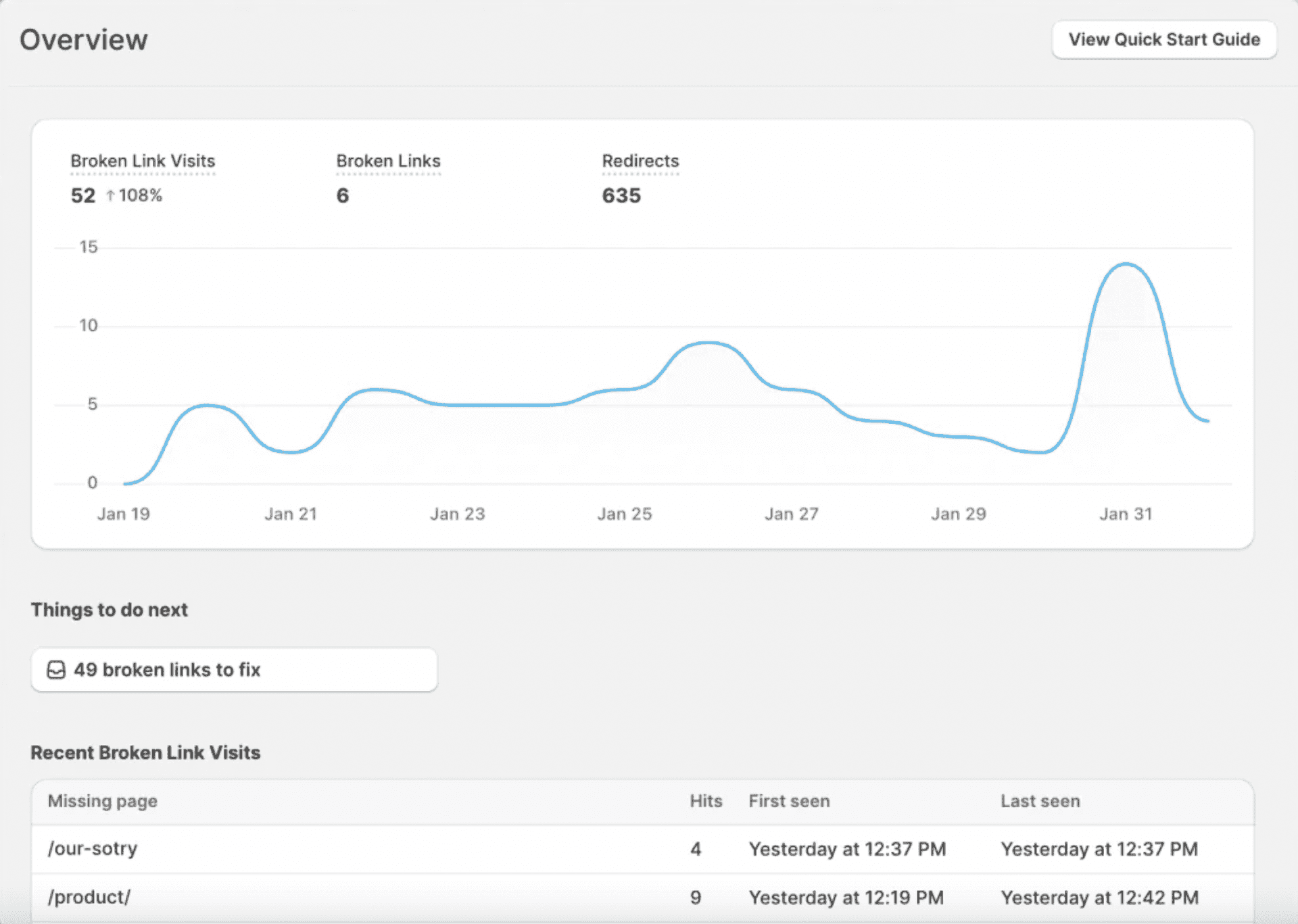This screenshot has height=924, width=1298.
Task: Click the Jan 23 axis label
Action: tap(458, 514)
